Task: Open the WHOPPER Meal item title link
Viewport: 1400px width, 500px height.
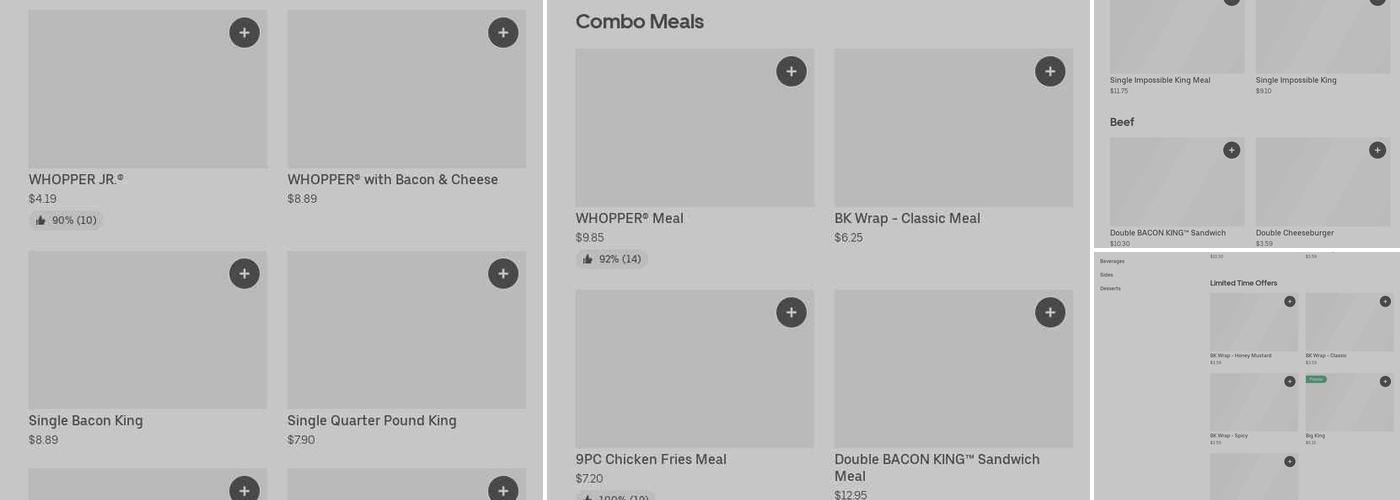Action: (x=629, y=218)
